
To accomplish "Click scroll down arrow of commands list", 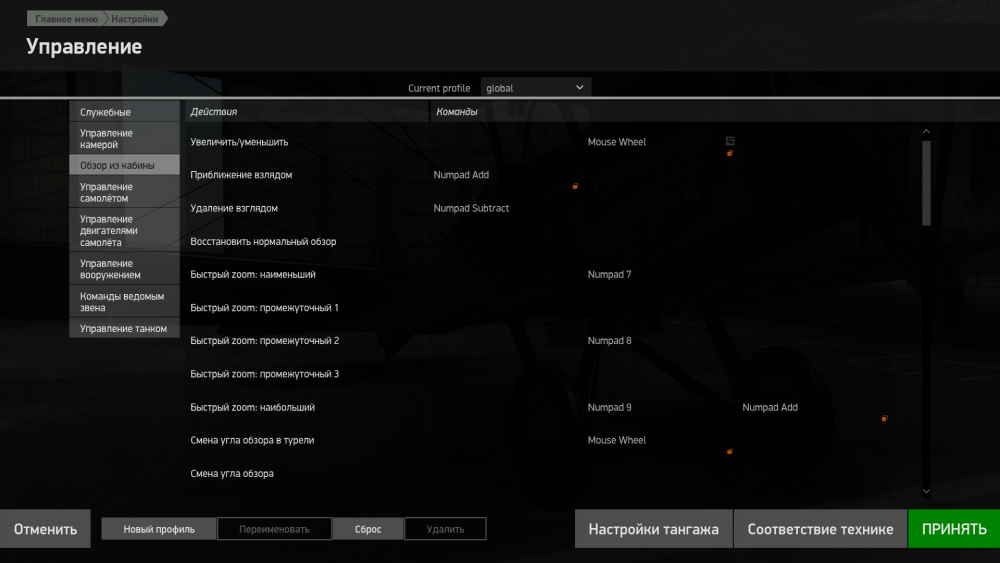I will point(926,492).
